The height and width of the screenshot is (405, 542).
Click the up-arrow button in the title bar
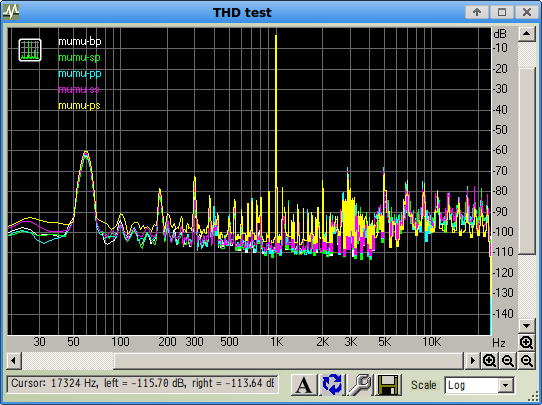[x=477, y=12]
